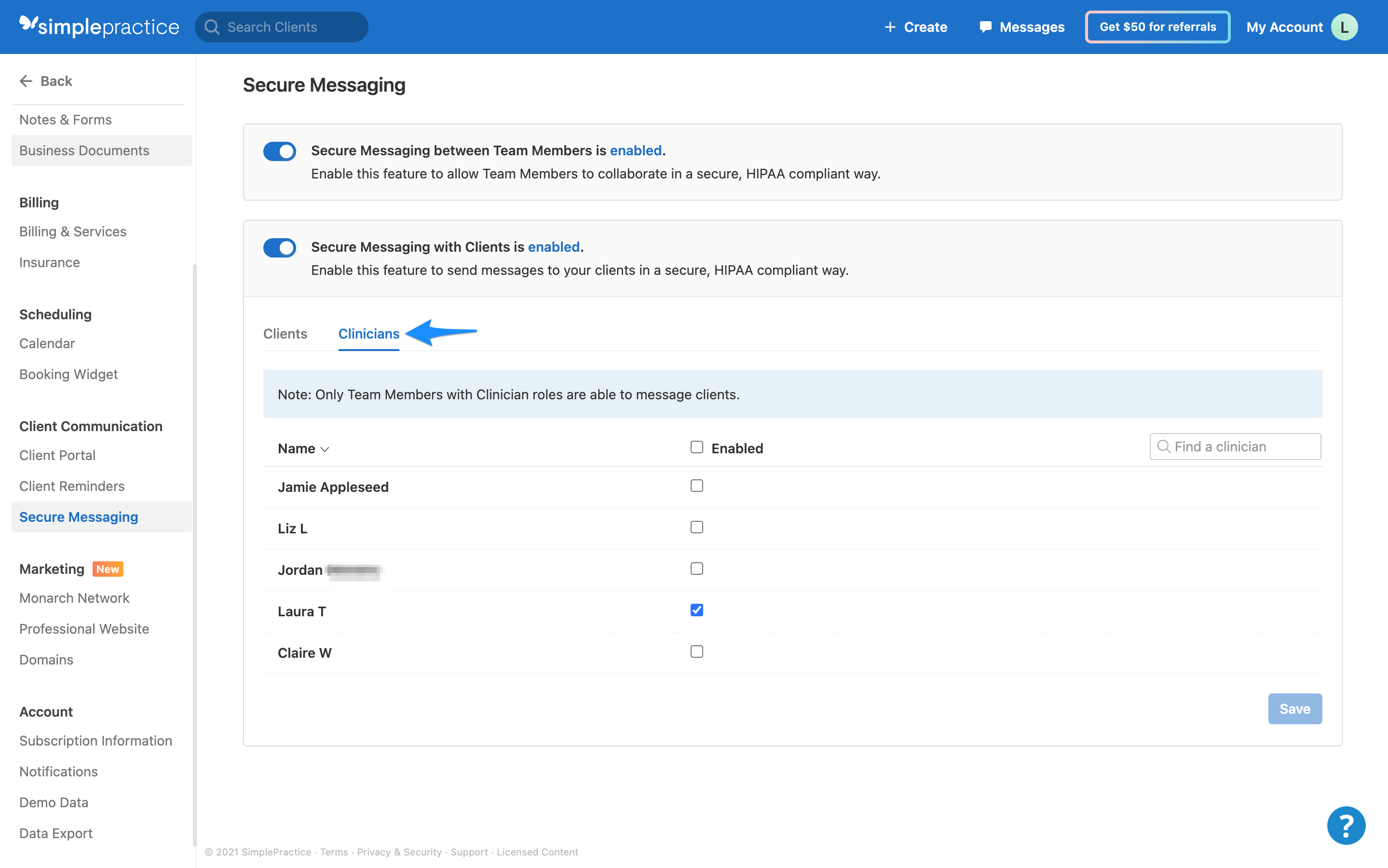Enable messaging for Jamie Appleseed
This screenshot has width=1388, height=868.
tap(696, 486)
